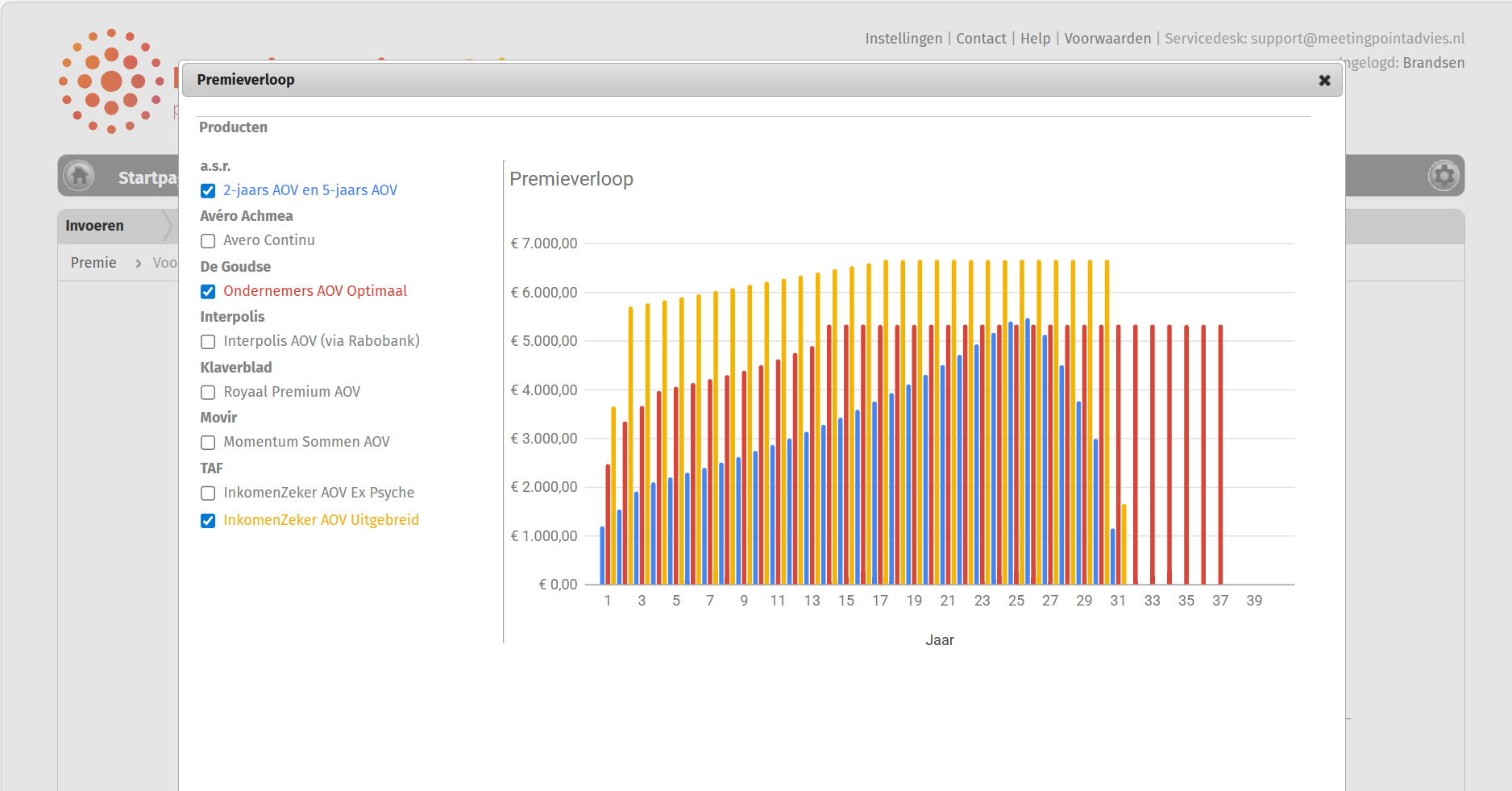Click the 'De Goudse' group heading
This screenshot has width=1512, height=791.
click(235, 267)
